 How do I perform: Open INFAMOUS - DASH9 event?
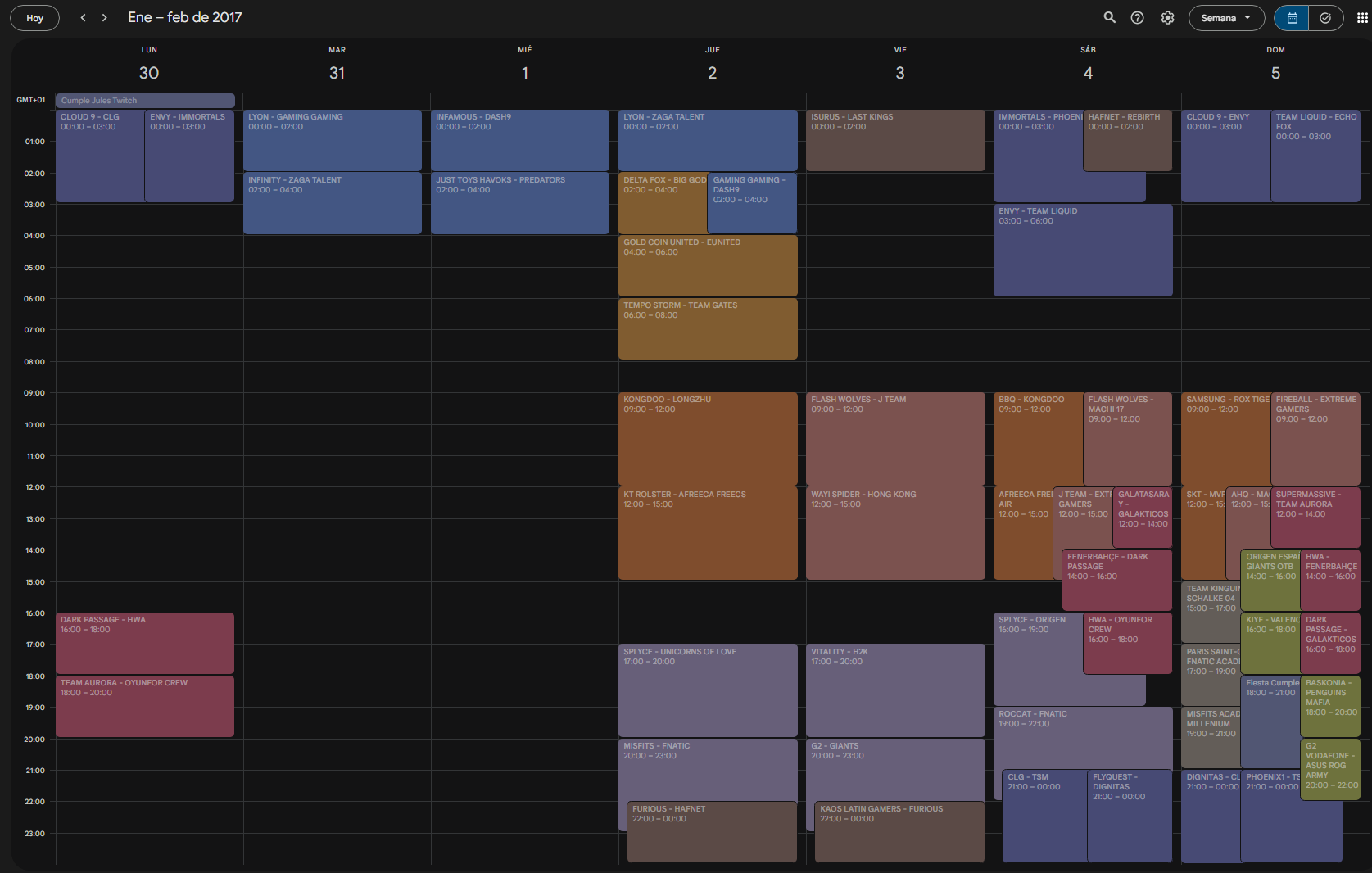tap(520, 140)
